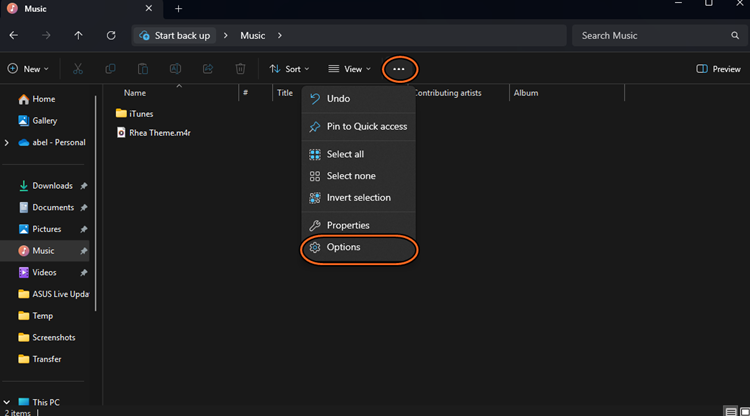Click the # column header

pyautogui.click(x=245, y=93)
